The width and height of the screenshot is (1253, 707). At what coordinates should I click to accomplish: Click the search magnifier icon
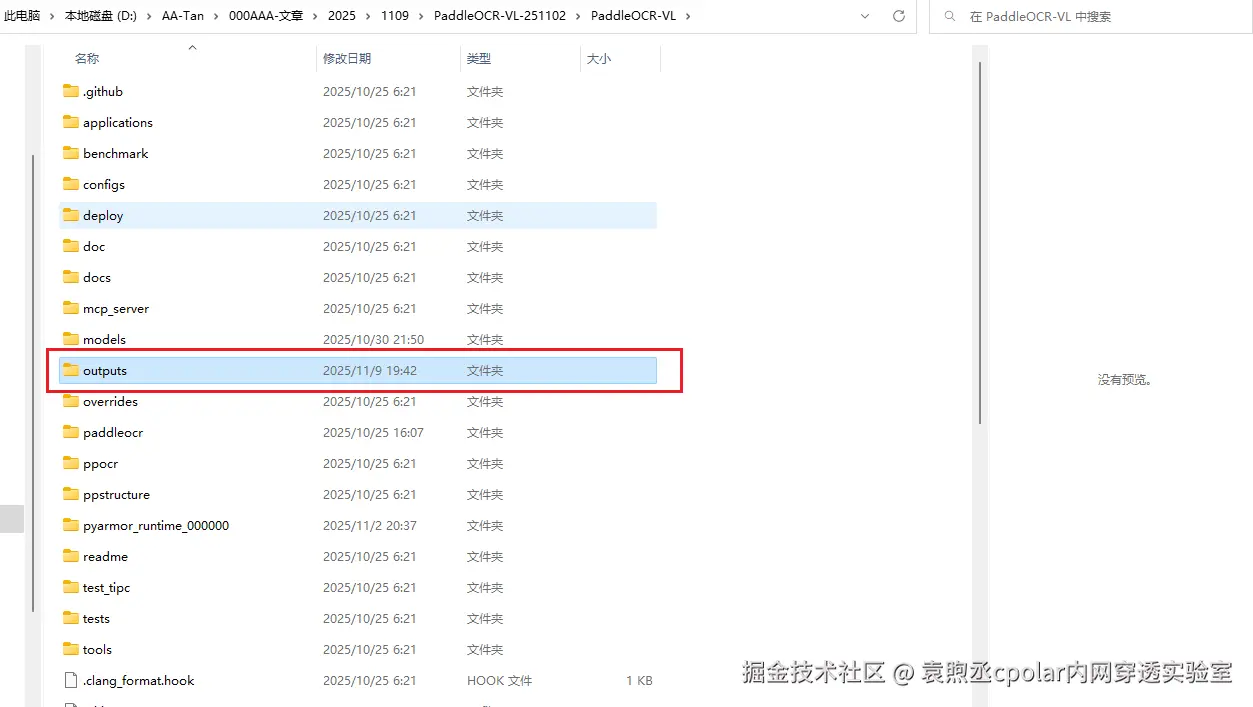(x=950, y=16)
